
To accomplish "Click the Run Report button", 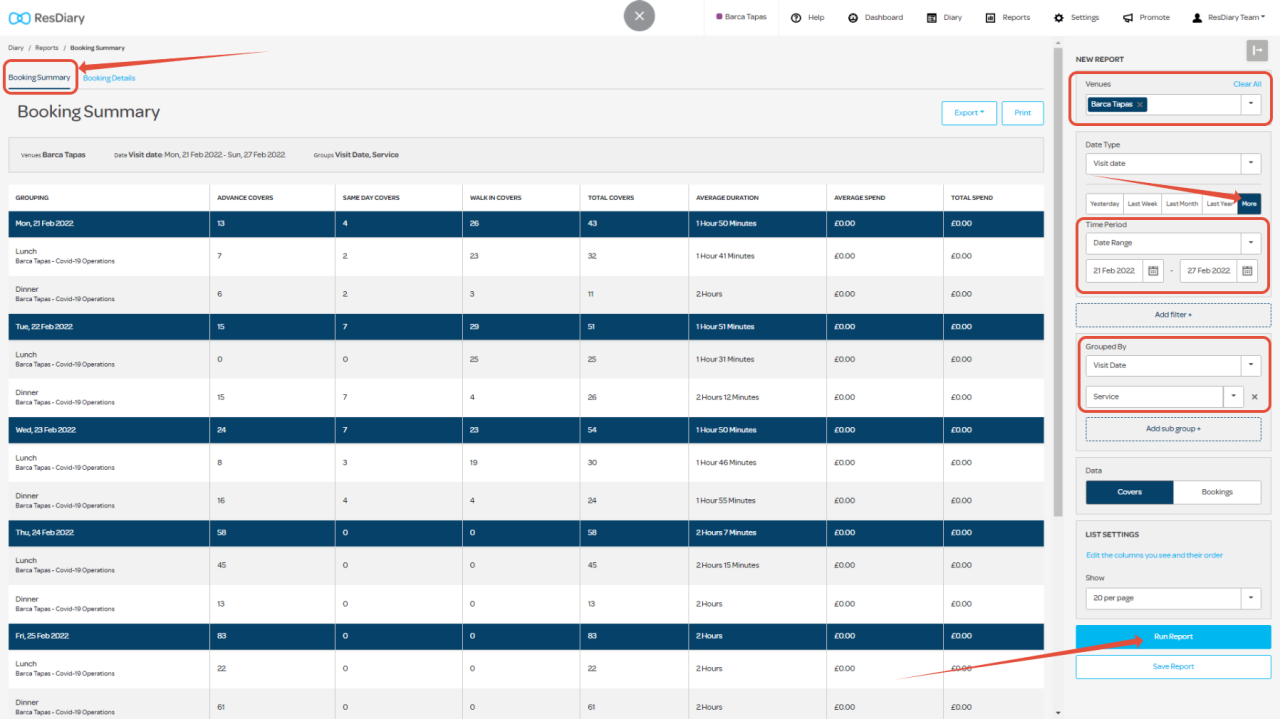I will [x=1173, y=637].
